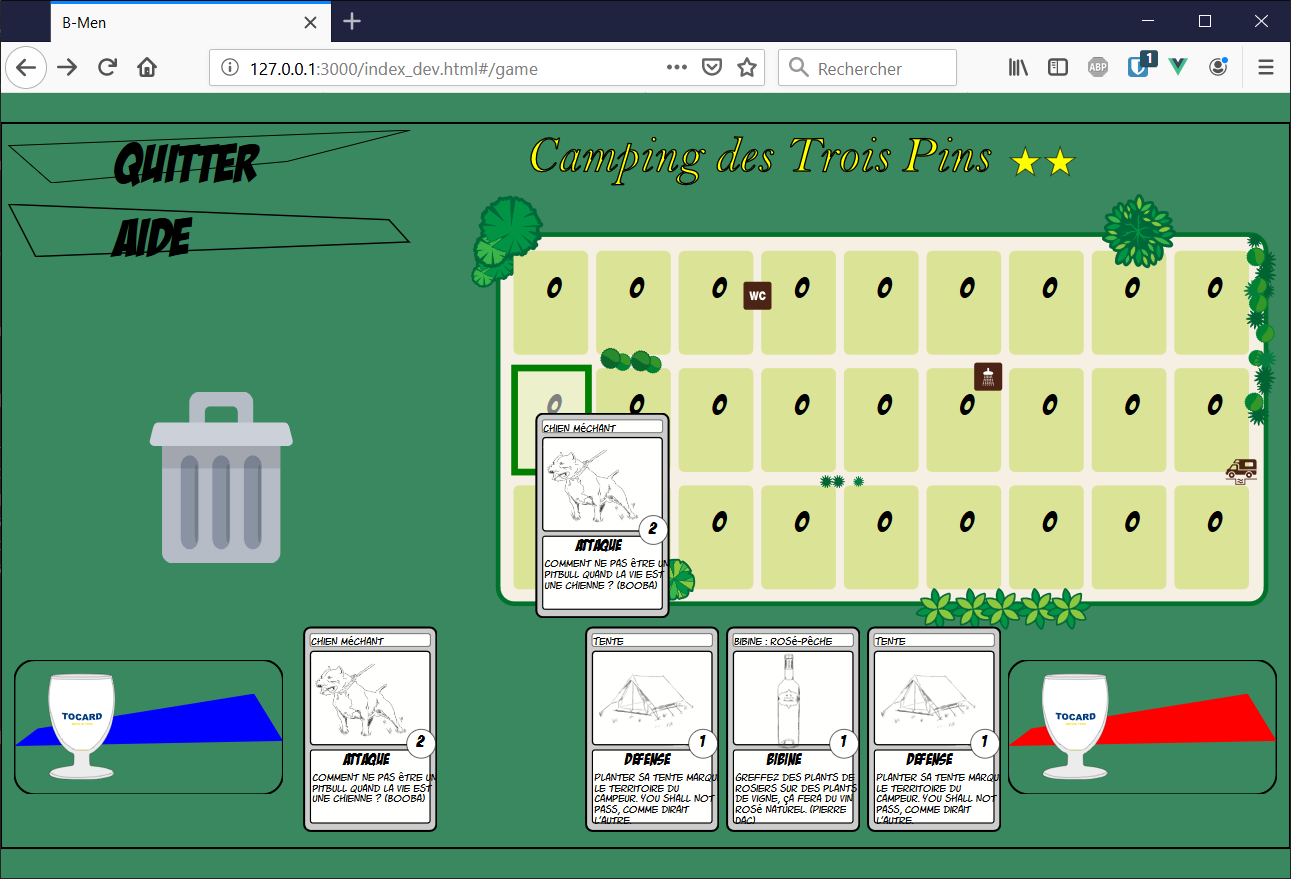This screenshot has height=879, width=1291.
Task: Open the Firefox hamburger menu
Action: [1266, 68]
